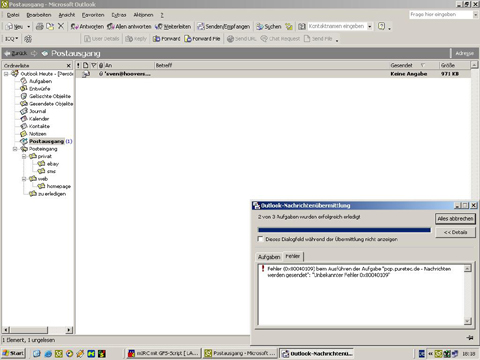
Task: Open the Ansicht menu
Action: [67, 15]
